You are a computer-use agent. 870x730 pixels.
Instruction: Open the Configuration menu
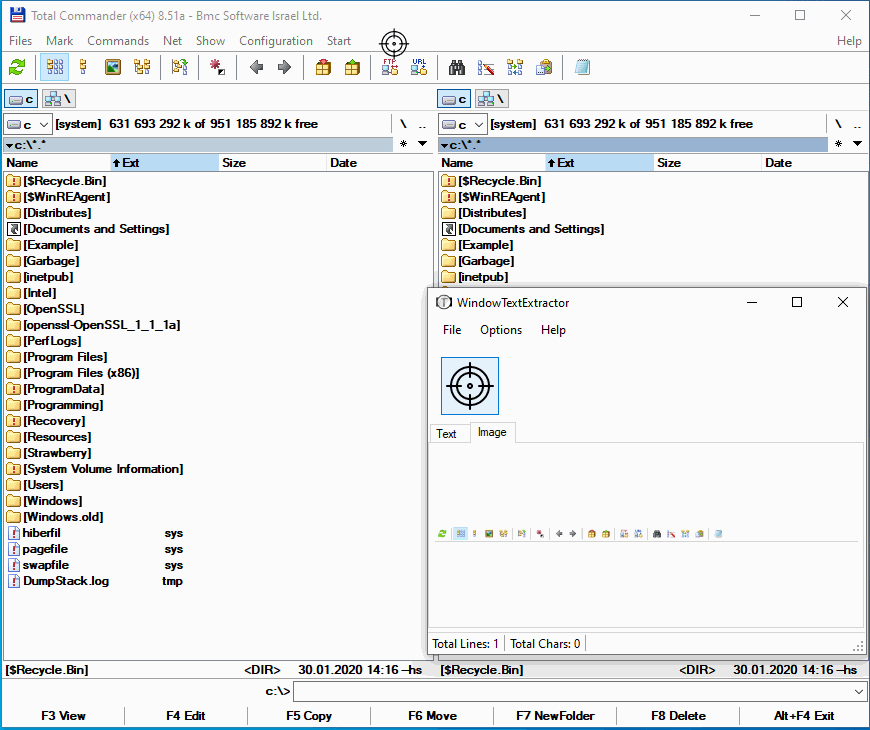(x=276, y=41)
